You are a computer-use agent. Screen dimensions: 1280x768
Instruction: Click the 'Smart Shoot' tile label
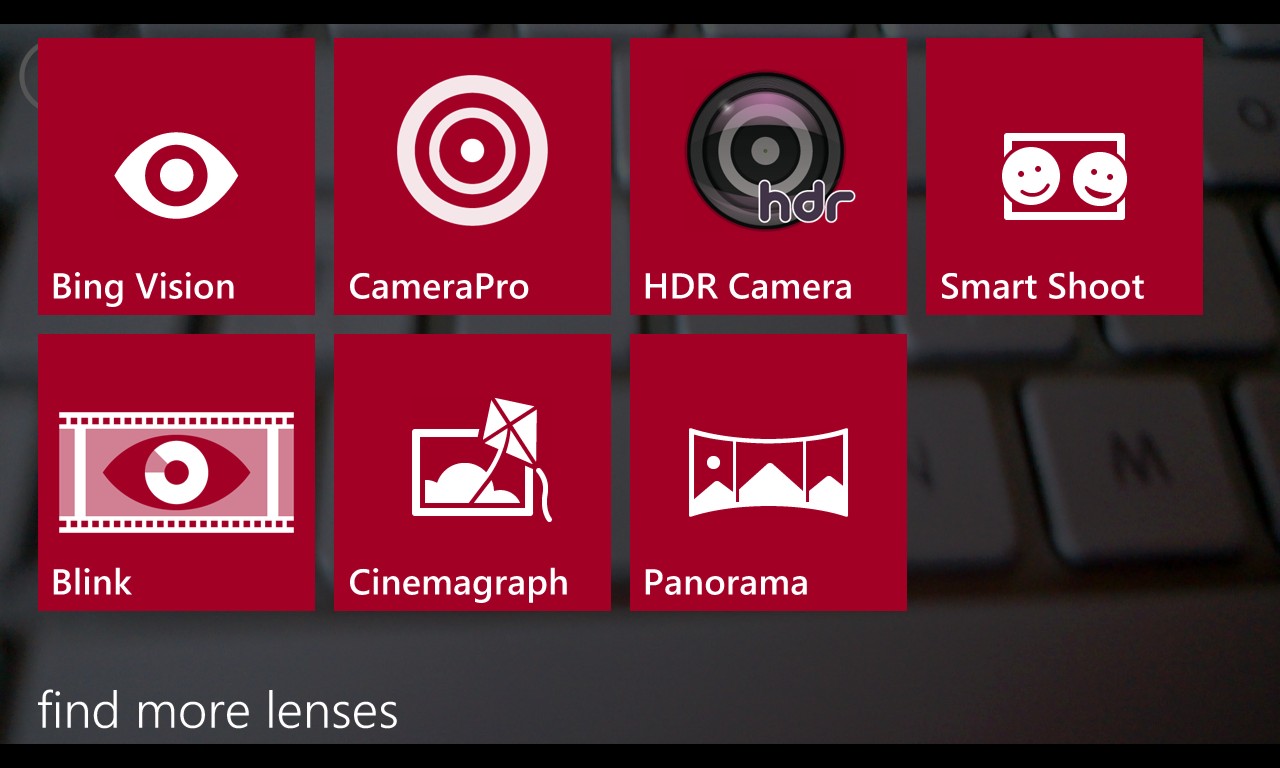[1042, 287]
